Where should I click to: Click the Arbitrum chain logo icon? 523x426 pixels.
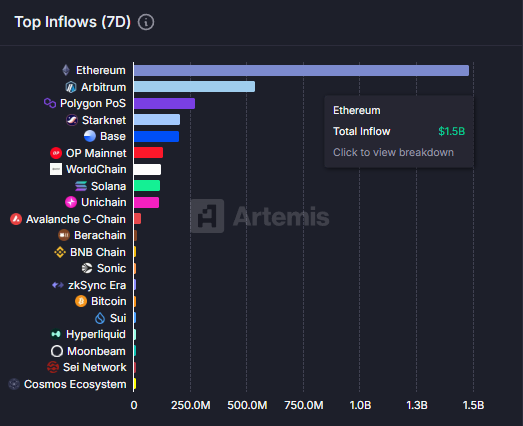click(x=71, y=87)
